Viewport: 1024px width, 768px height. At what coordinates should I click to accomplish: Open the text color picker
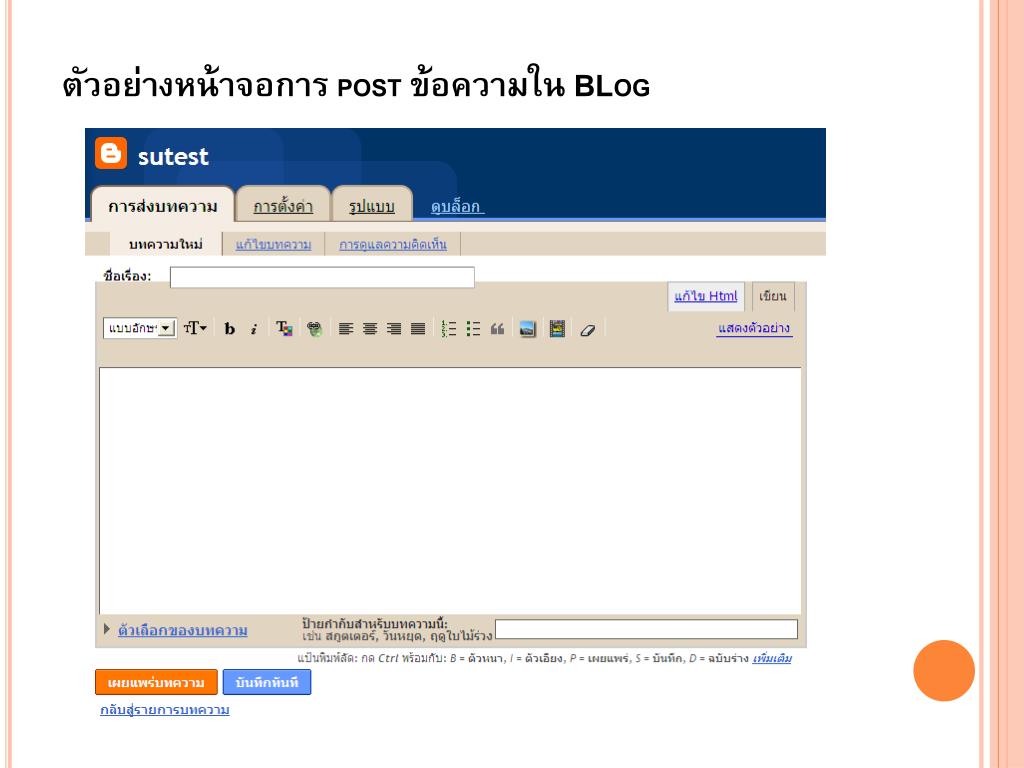click(x=284, y=328)
